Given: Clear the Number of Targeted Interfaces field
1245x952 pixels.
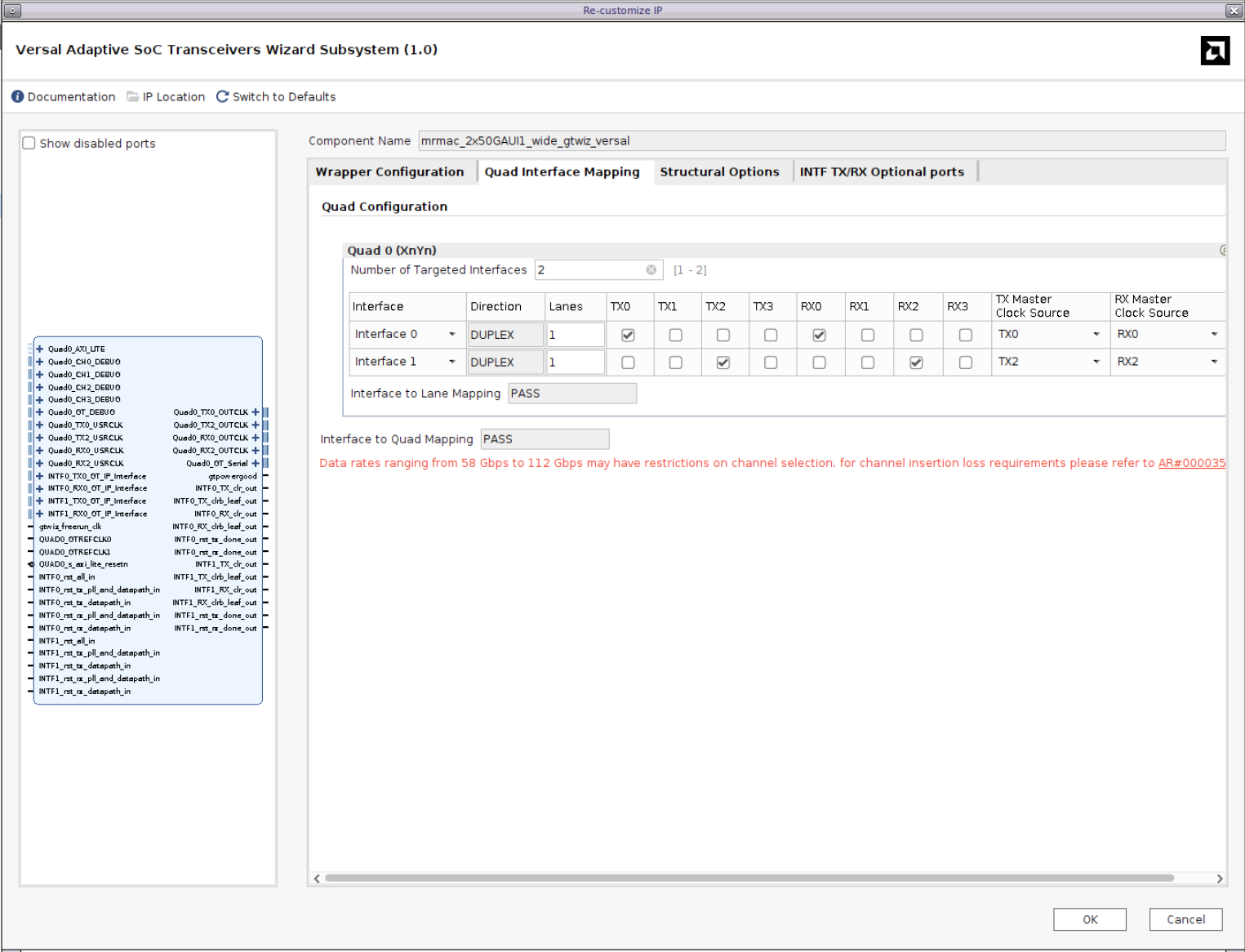Looking at the screenshot, I should [x=651, y=270].
